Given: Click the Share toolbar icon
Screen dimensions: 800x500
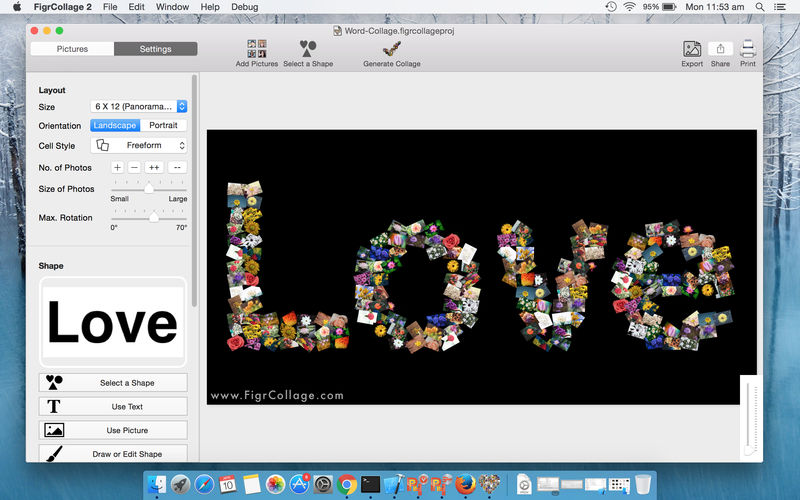Looking at the screenshot, I should [x=720, y=49].
